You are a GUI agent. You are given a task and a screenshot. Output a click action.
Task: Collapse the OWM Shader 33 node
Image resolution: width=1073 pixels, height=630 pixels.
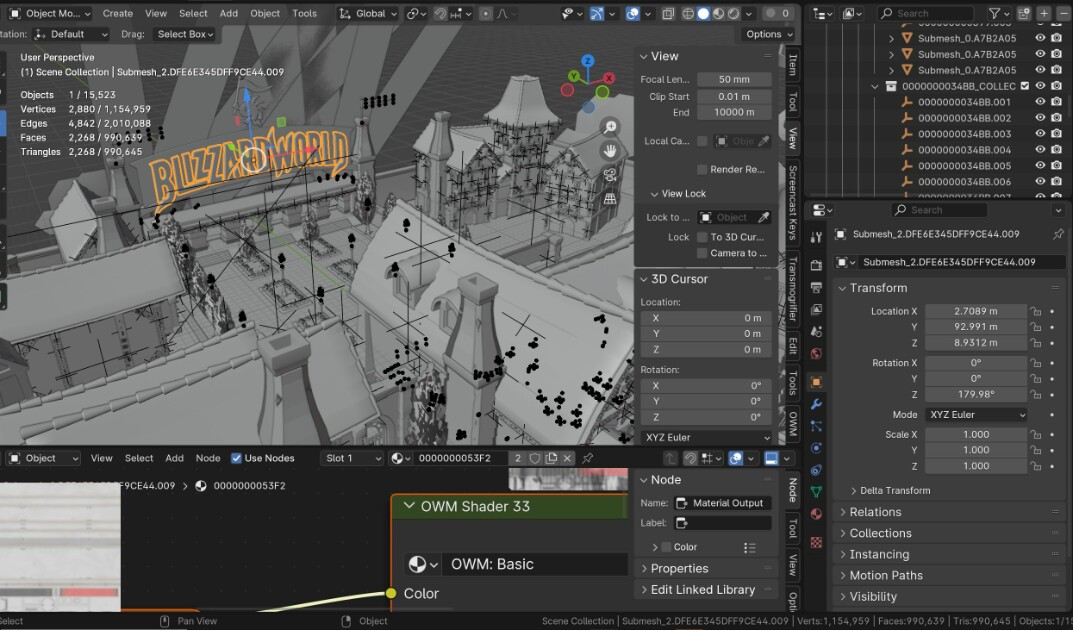point(409,506)
